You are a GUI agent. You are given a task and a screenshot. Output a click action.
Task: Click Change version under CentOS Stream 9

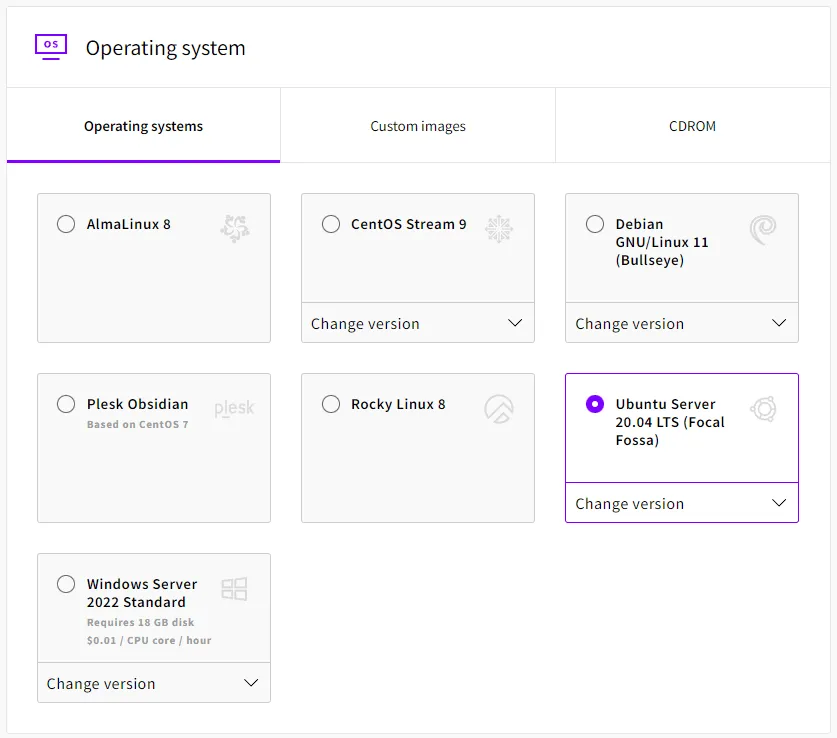[x=417, y=323]
